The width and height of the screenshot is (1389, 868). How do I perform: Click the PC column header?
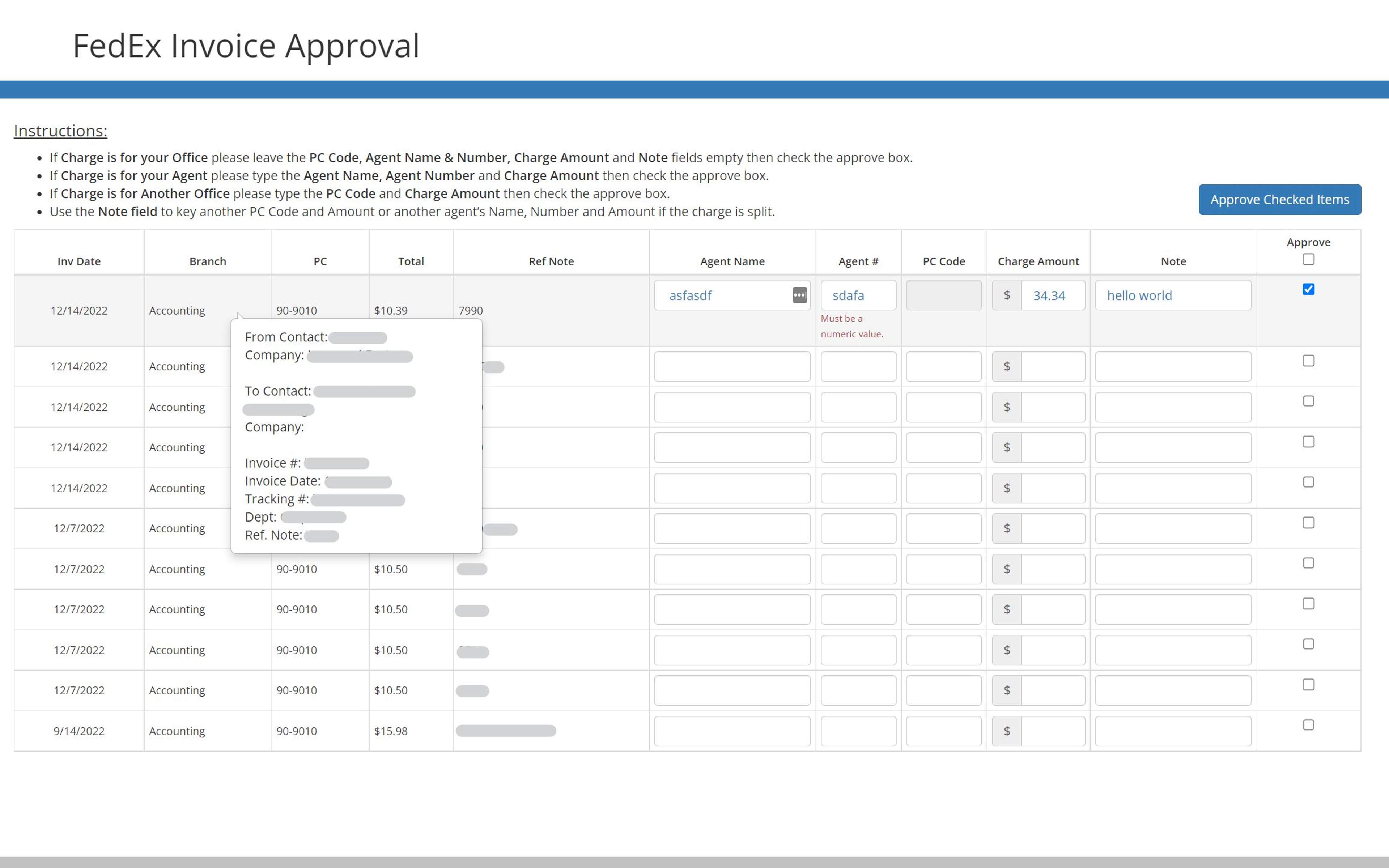click(x=320, y=261)
